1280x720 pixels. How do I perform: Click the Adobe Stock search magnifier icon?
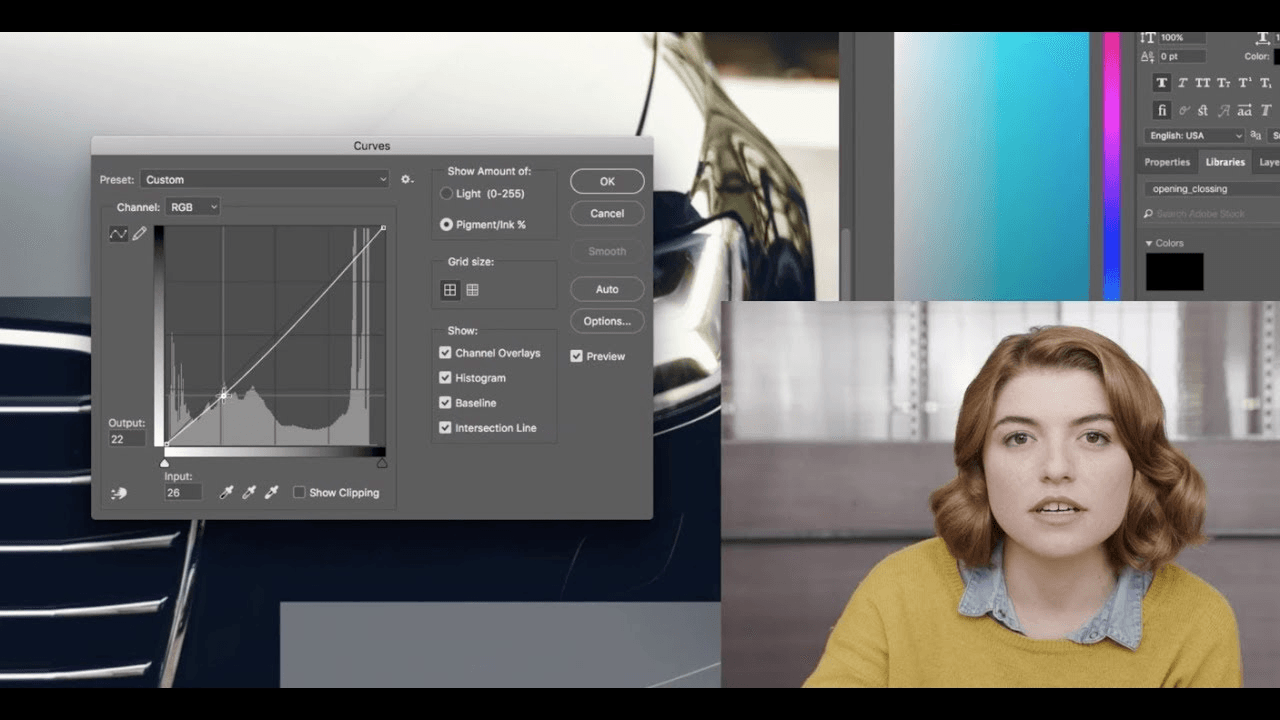[1148, 214]
